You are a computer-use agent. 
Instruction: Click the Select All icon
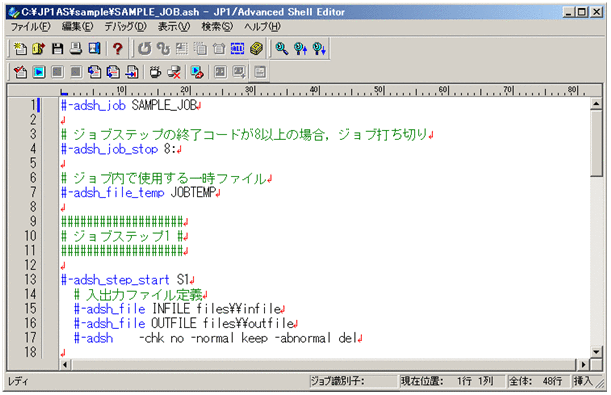click(x=237, y=49)
